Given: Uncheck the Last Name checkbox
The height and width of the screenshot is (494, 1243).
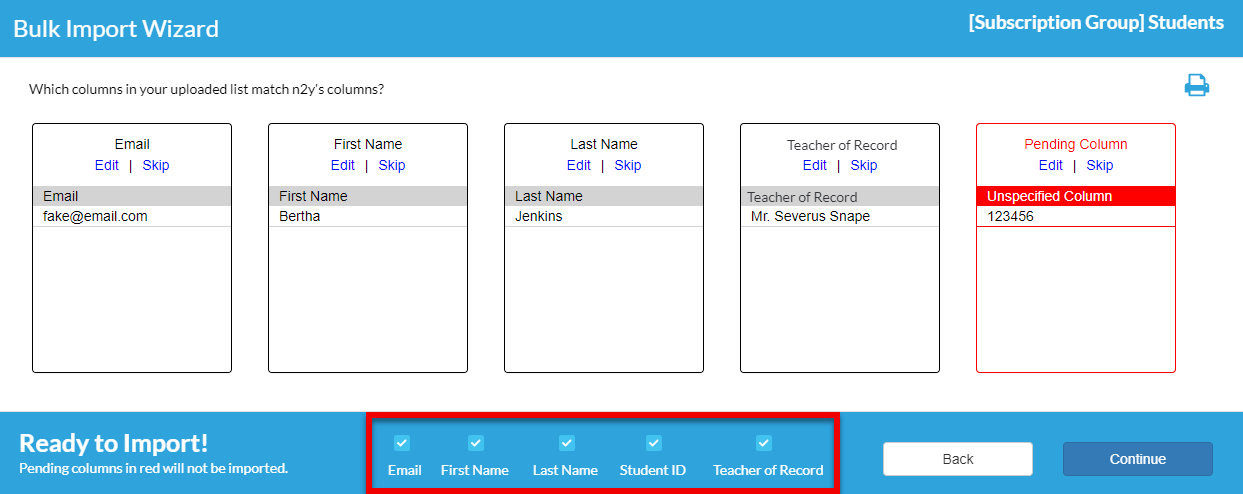Looking at the screenshot, I should click(x=566, y=443).
